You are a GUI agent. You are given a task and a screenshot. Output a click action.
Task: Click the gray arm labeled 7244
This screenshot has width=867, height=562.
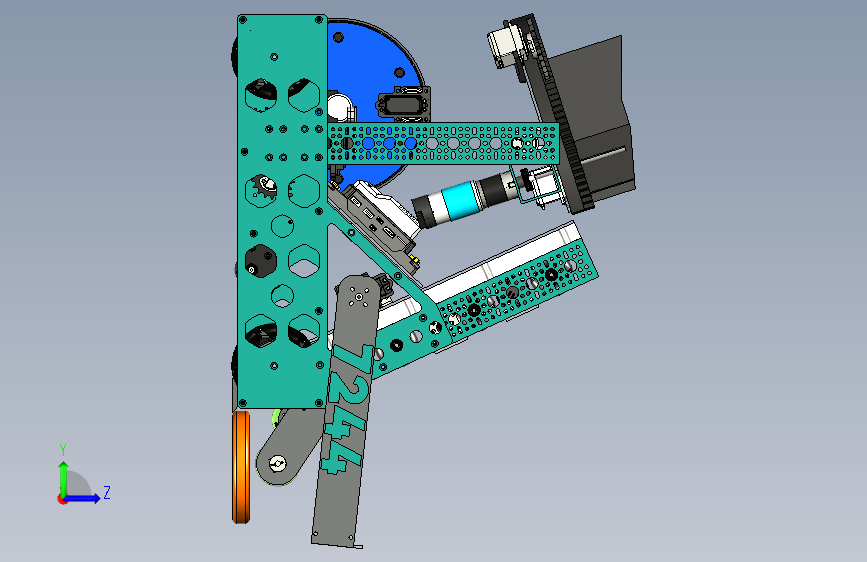(x=346, y=410)
